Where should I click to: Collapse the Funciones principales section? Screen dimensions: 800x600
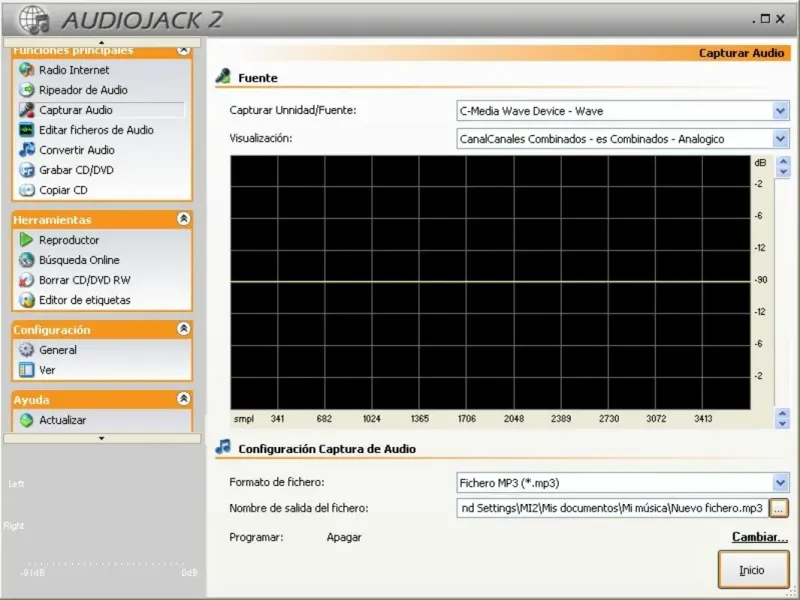click(184, 50)
